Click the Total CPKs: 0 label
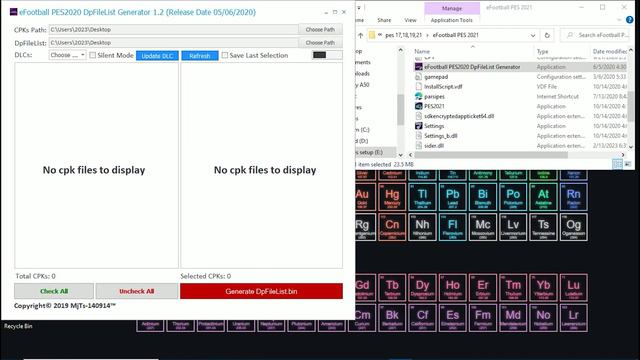 coord(36,276)
